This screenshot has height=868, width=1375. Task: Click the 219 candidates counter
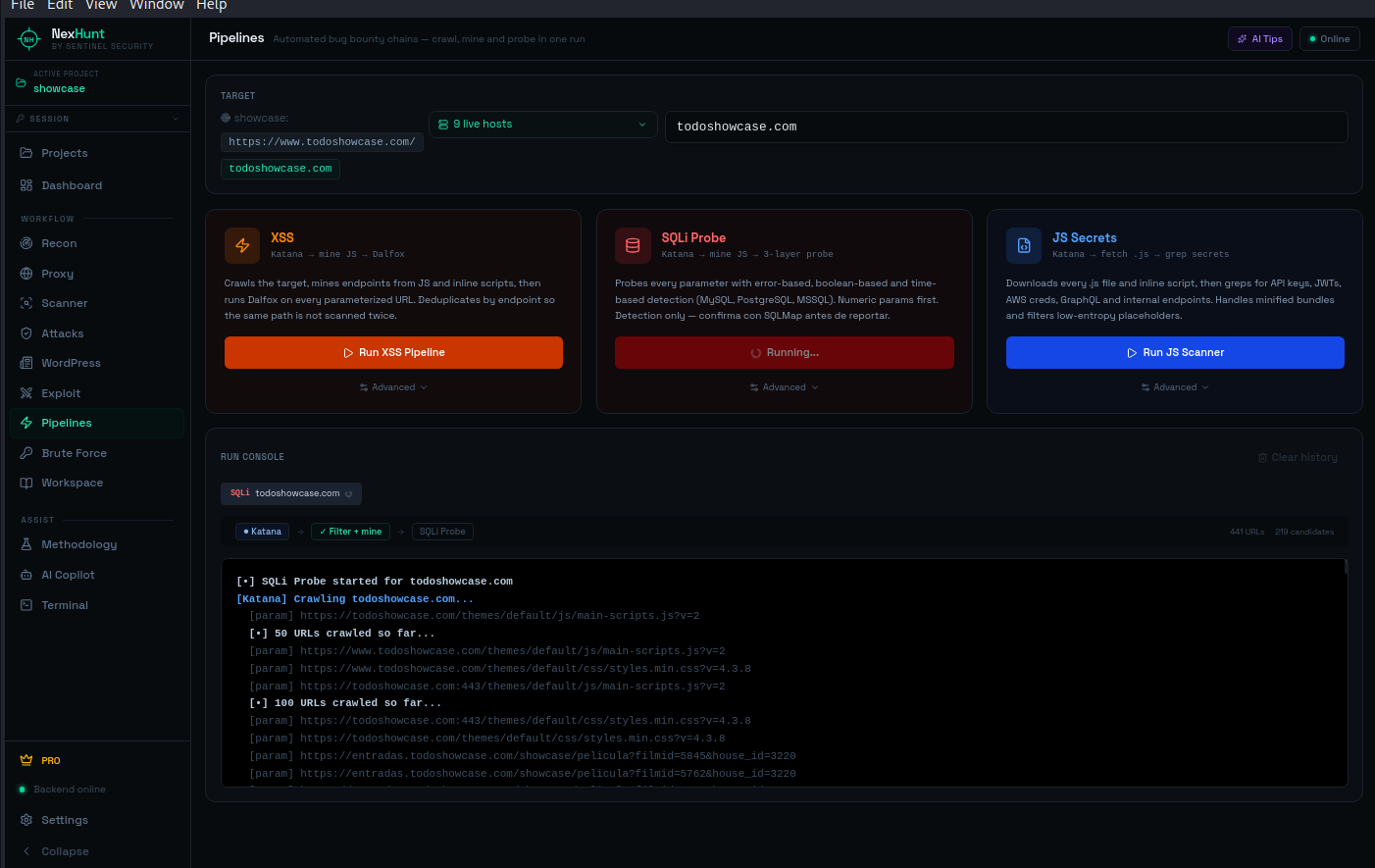click(1304, 532)
